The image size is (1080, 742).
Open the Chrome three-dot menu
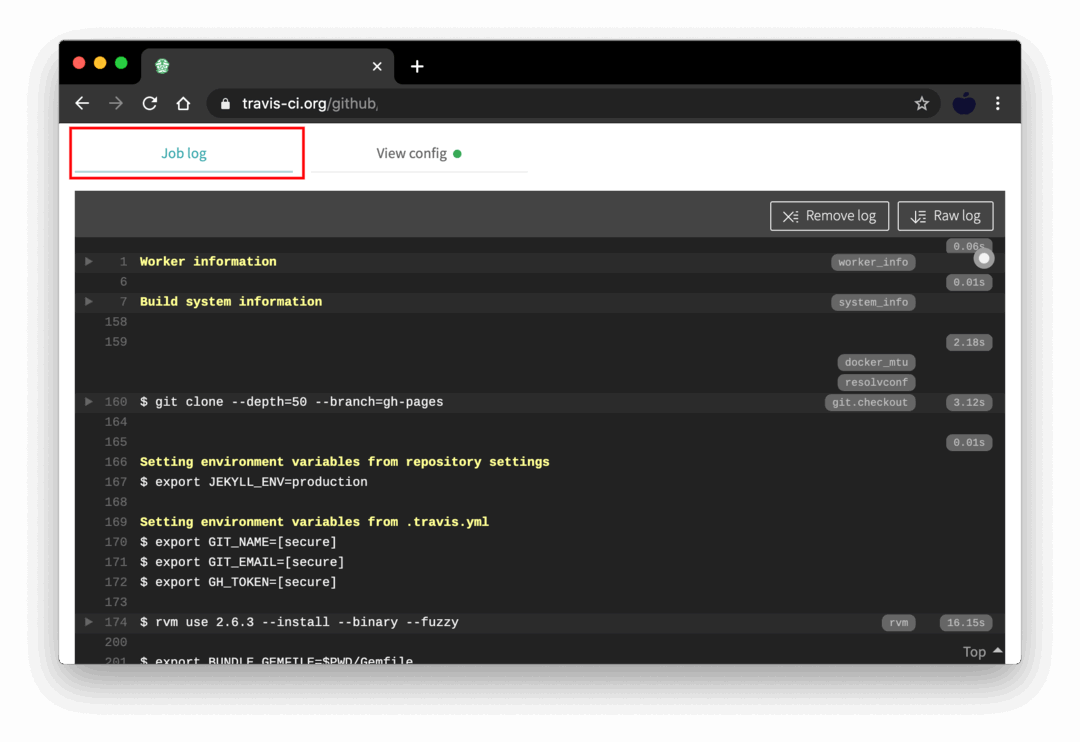coord(997,103)
